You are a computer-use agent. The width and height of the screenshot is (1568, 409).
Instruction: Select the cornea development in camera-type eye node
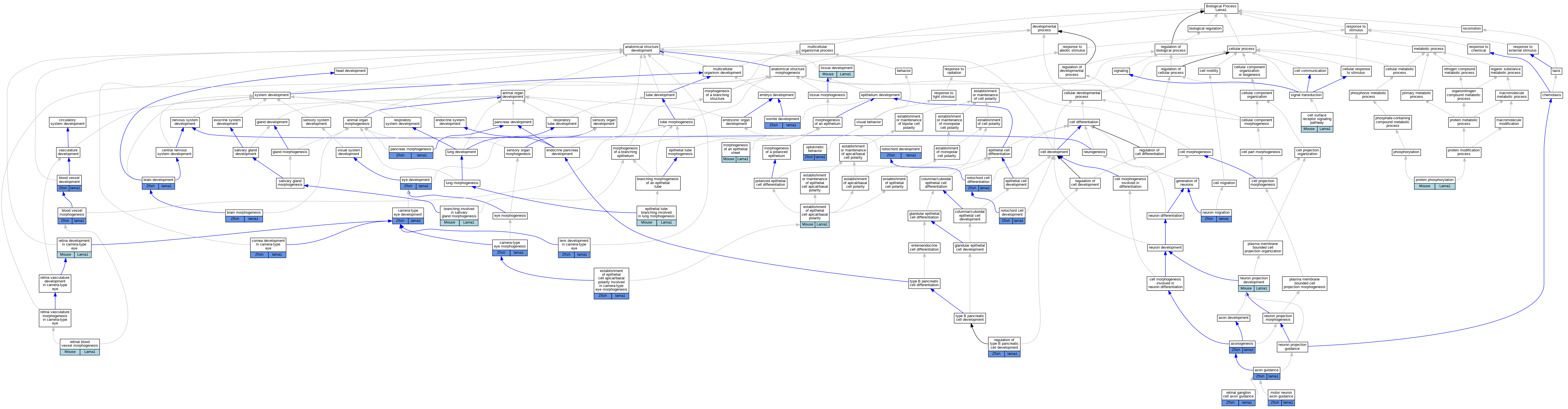coord(268,248)
